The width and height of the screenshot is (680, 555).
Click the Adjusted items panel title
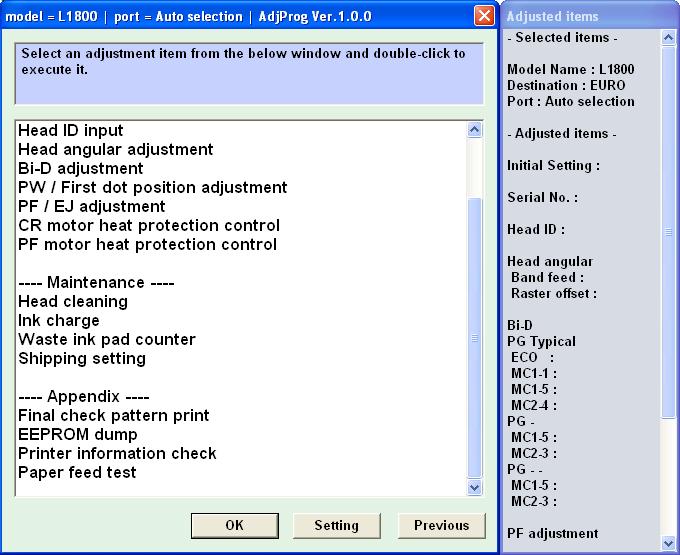[x=552, y=16]
